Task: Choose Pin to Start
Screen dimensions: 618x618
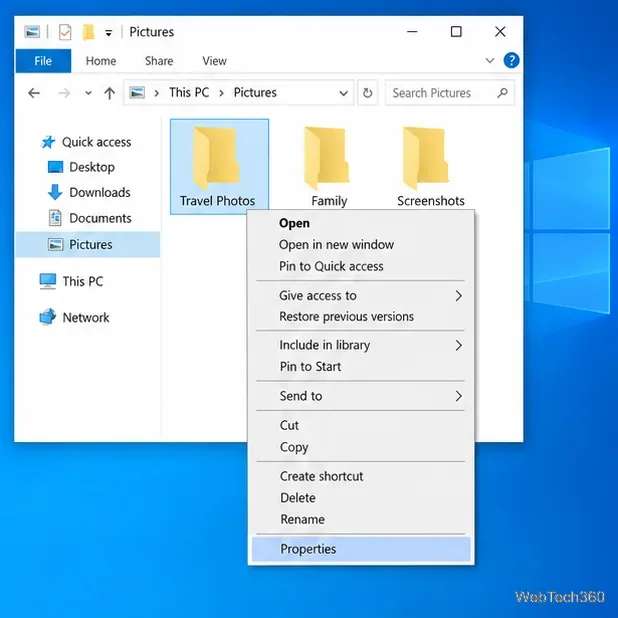Action: (361, 367)
